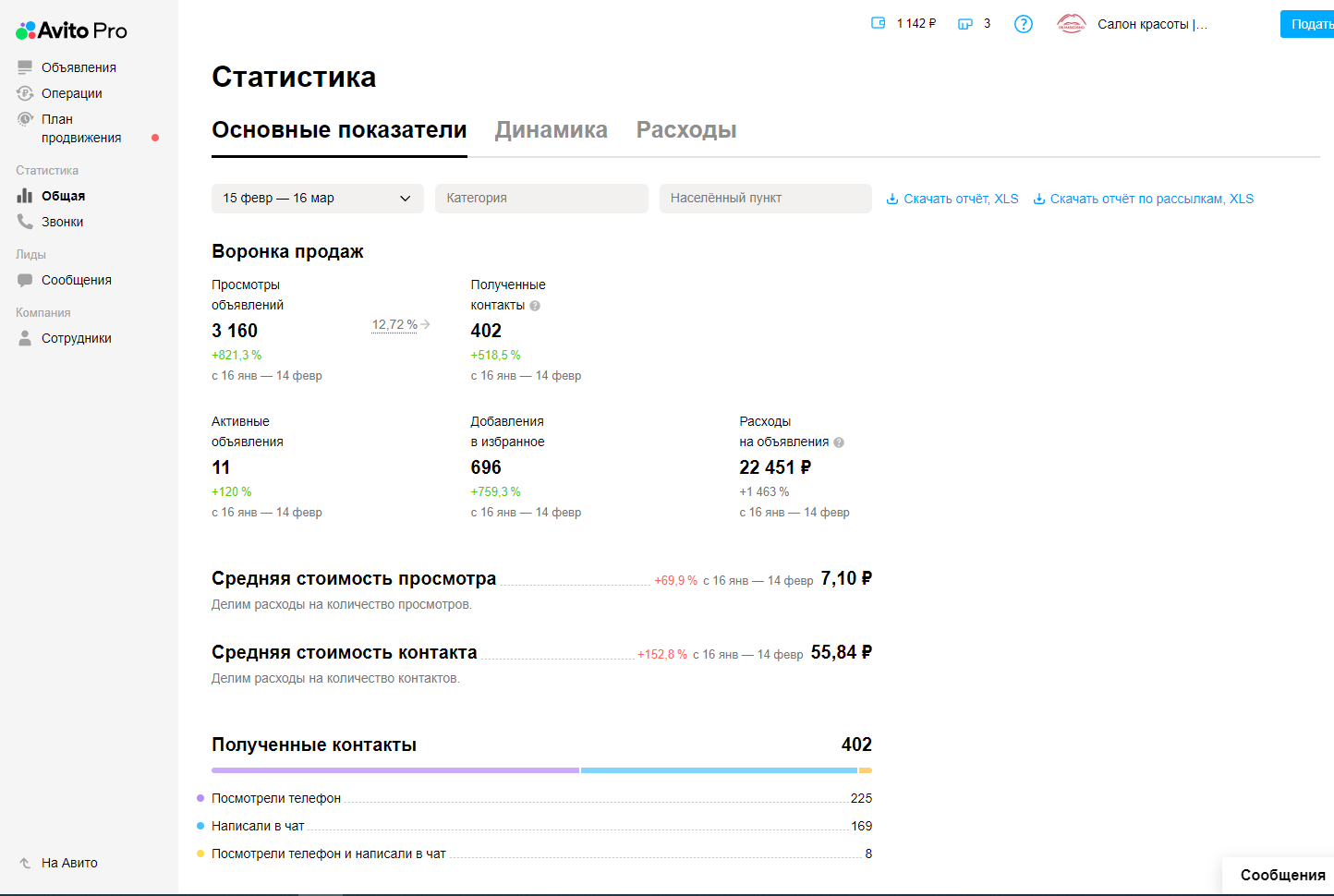Switch to the Динамика tab
The height and width of the screenshot is (896, 1334).
552,130
